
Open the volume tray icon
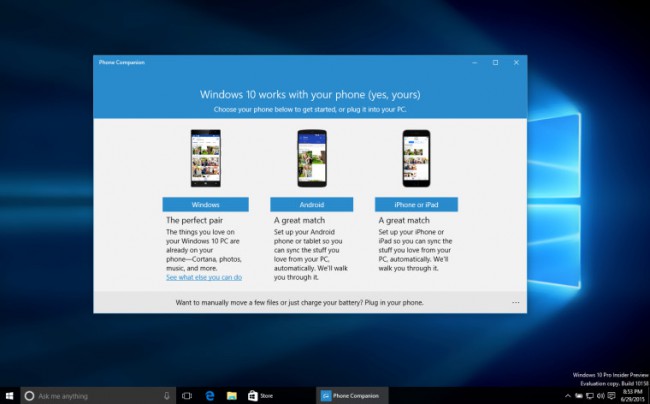[600, 396]
